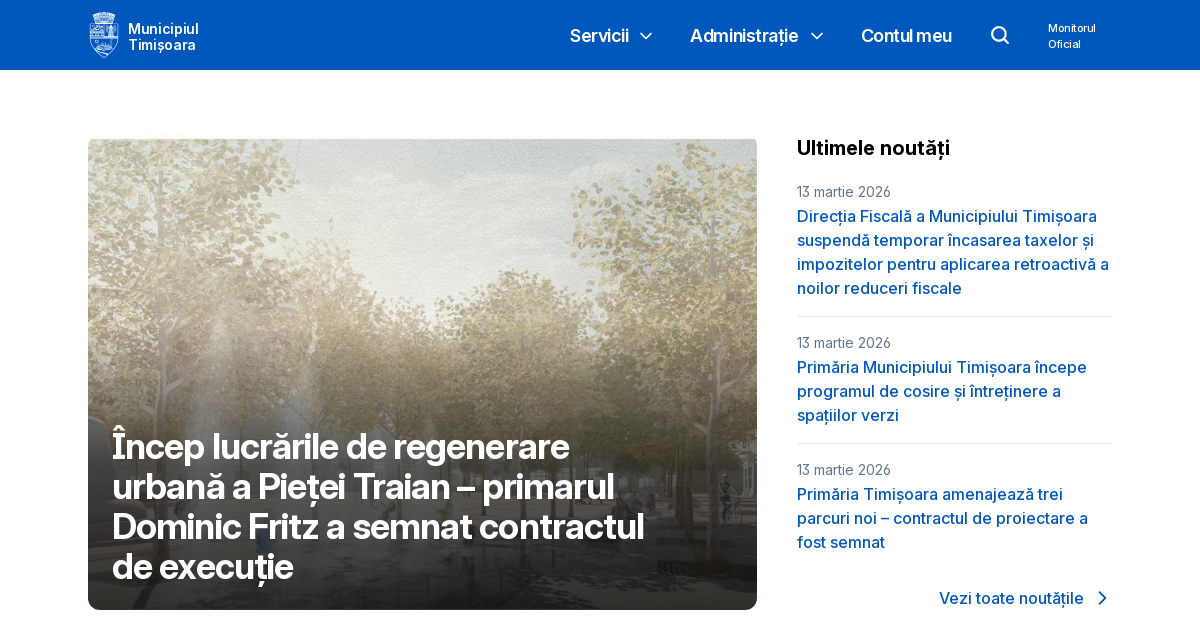Viewport: 1200px width, 630px height.
Task: Open the Monitorul Oficial link
Action: point(1071,36)
